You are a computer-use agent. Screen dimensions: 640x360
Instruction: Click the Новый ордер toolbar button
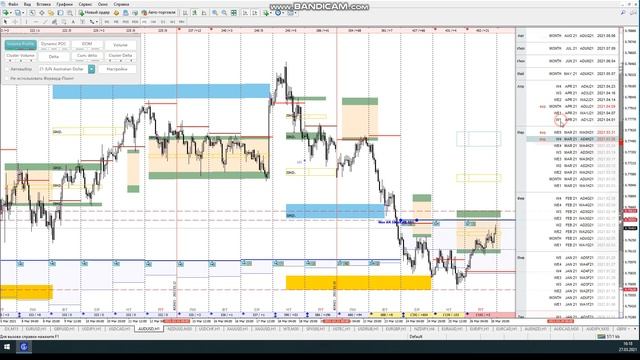point(95,13)
